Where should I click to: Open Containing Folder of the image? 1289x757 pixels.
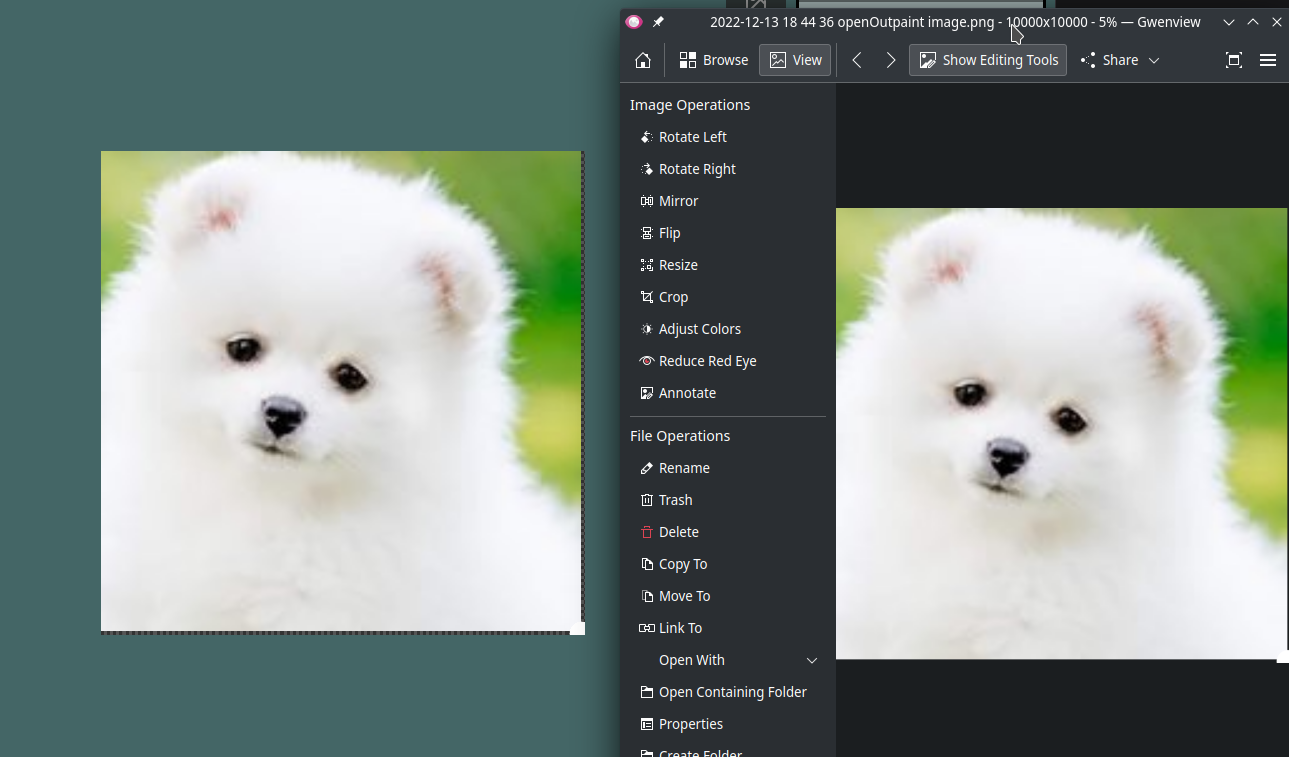pyautogui.click(x=732, y=691)
